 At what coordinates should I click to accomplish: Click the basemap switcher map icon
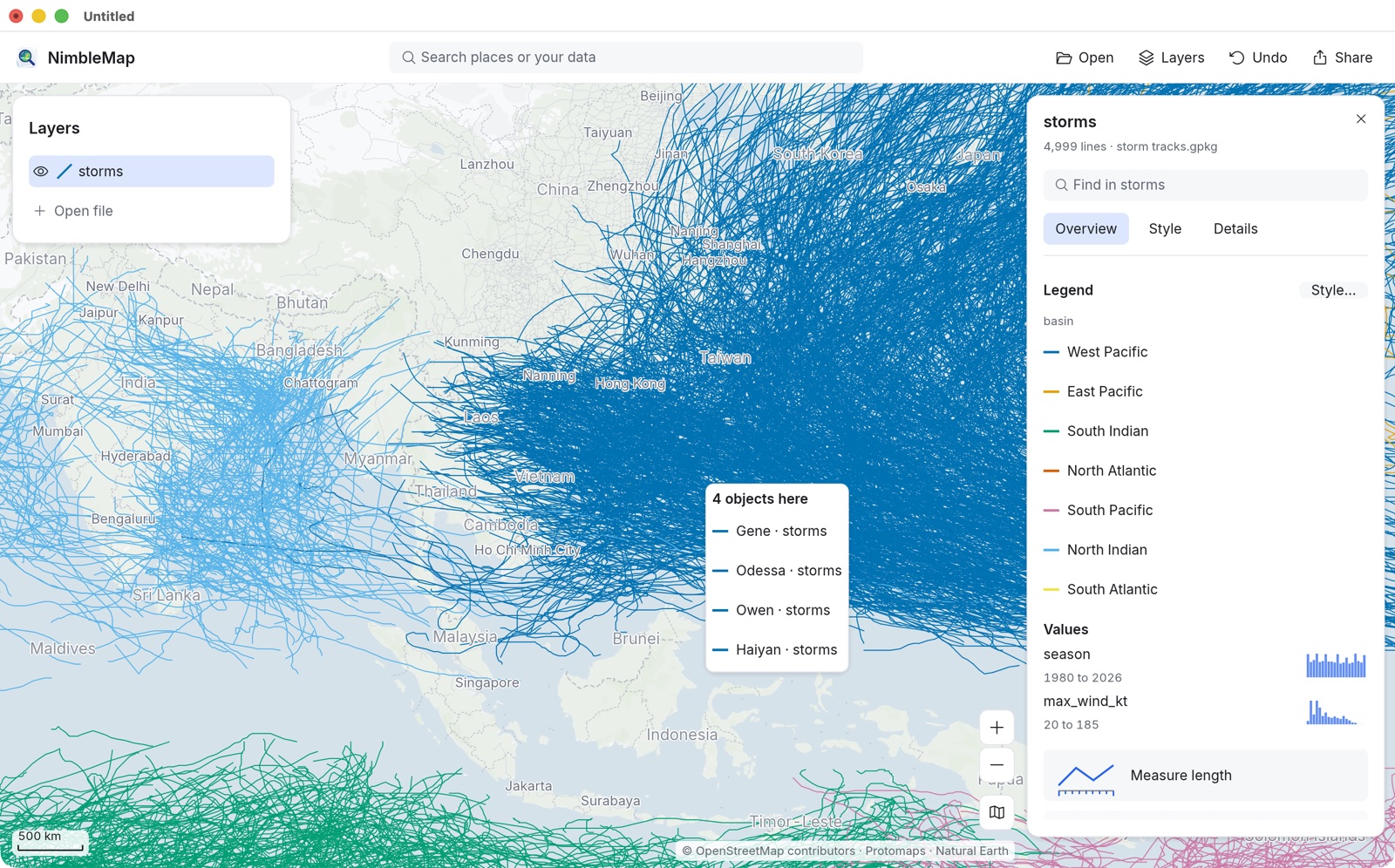[997, 812]
